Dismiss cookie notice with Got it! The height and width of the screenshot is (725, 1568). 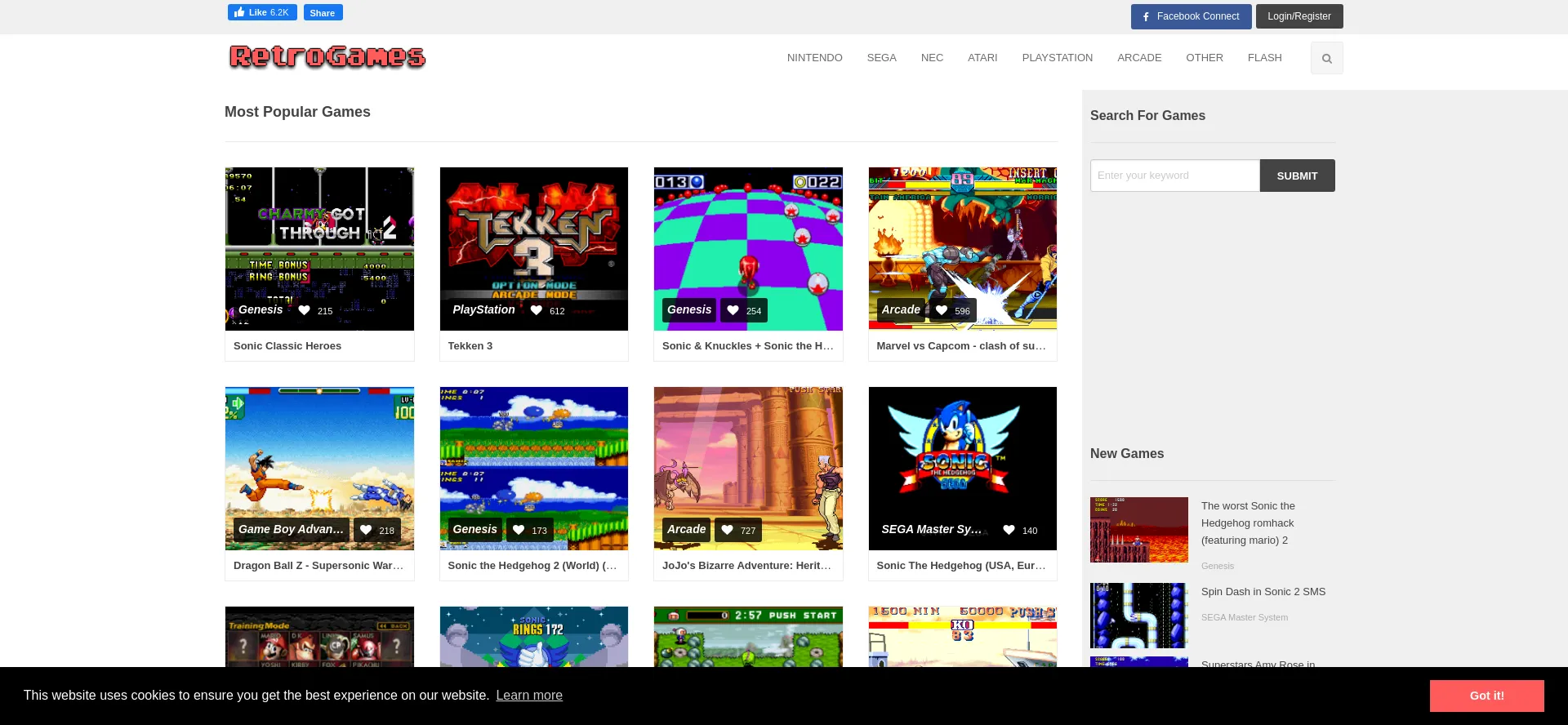[1486, 696]
